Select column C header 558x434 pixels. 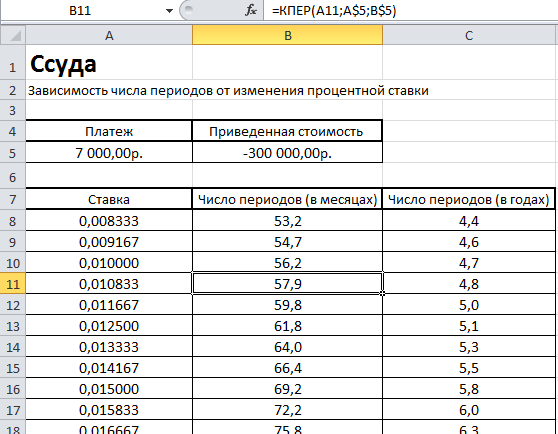point(469,35)
